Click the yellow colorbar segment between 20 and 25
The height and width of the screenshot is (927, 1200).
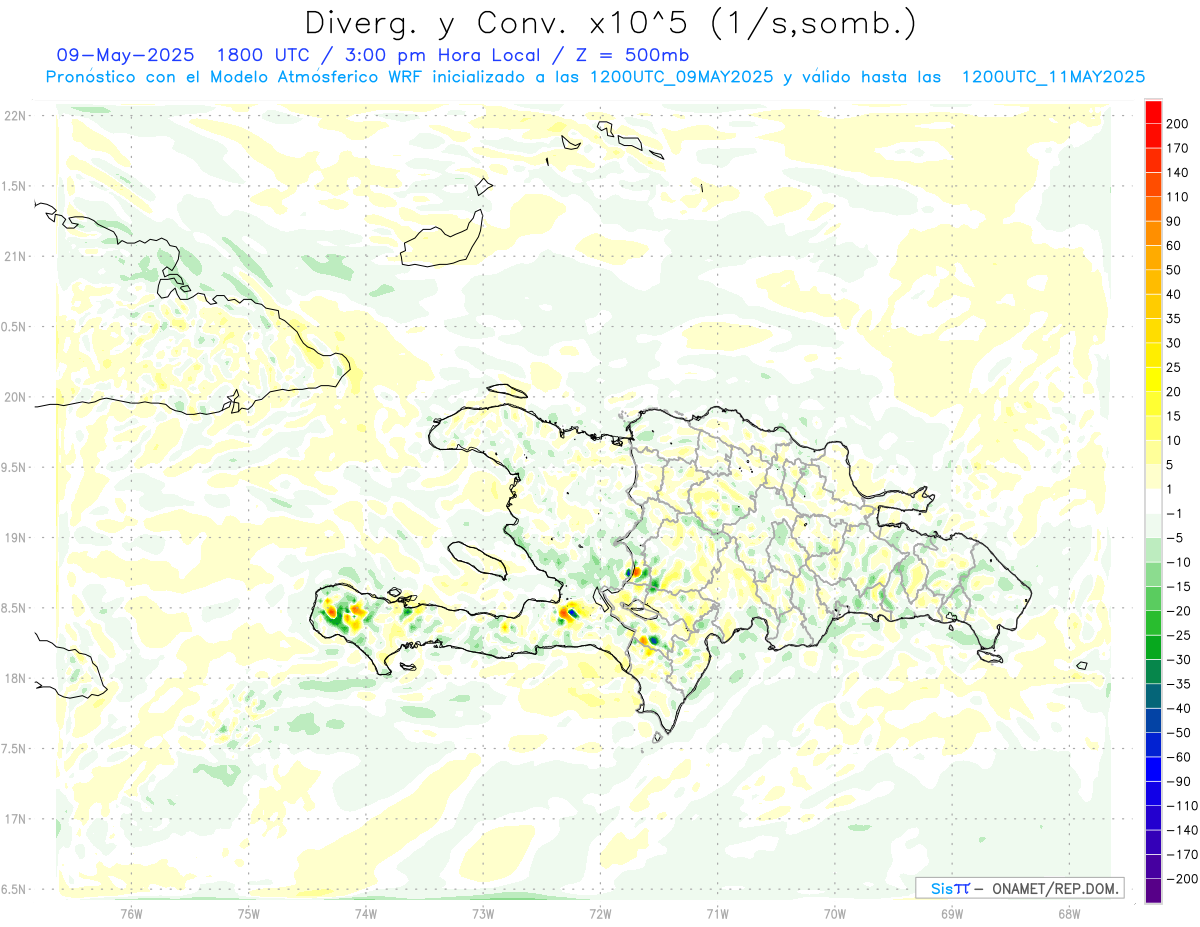(1154, 379)
